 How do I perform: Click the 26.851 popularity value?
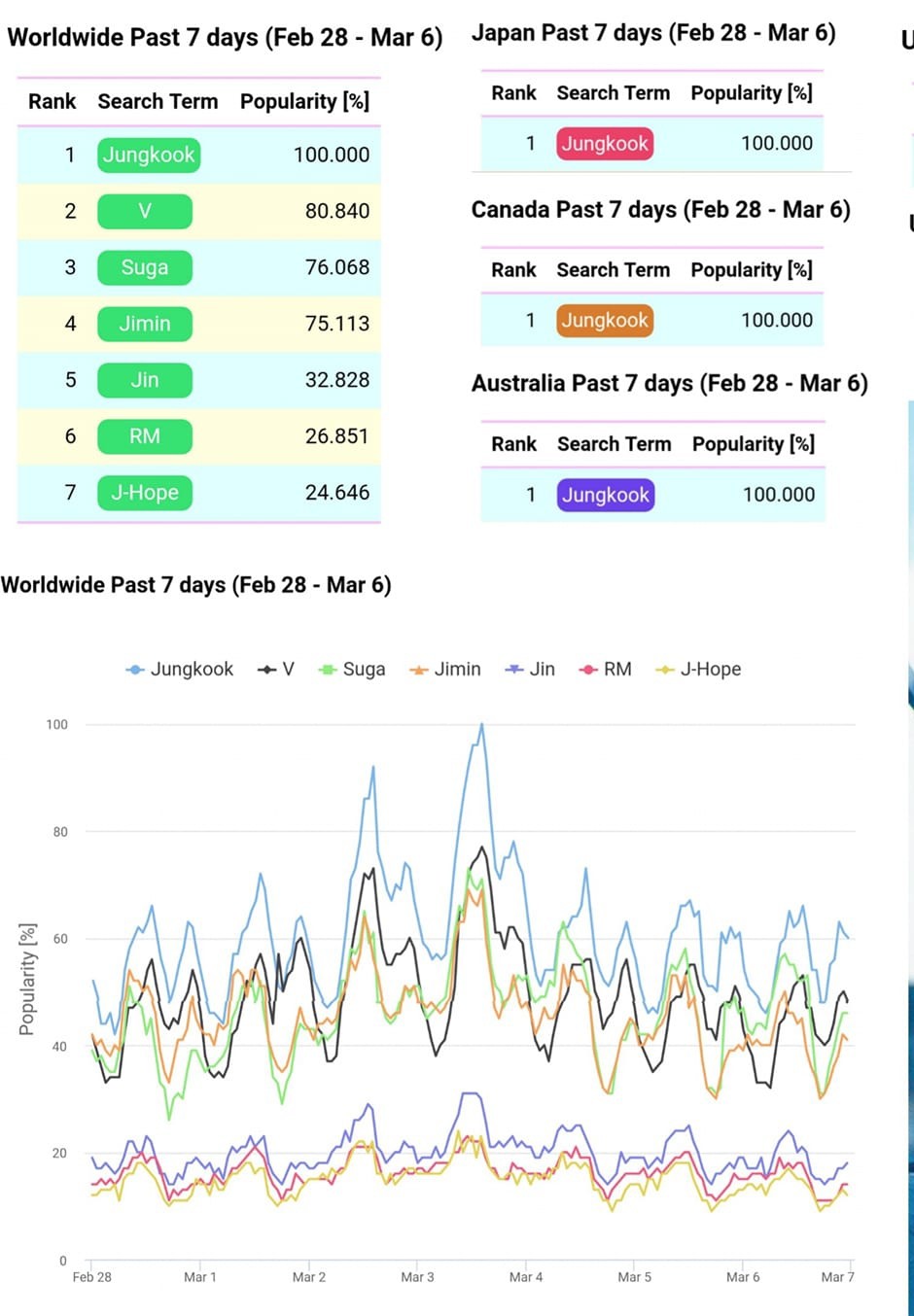(337, 436)
